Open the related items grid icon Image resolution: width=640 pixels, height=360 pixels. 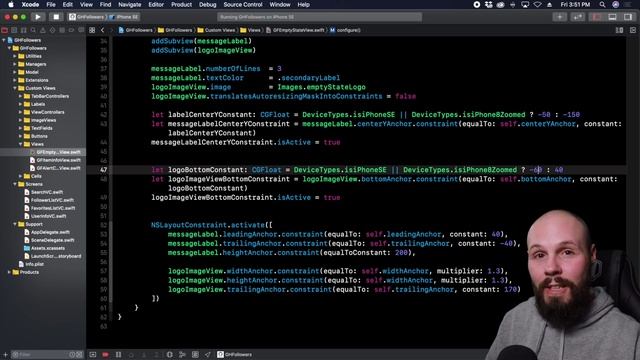click(92, 30)
